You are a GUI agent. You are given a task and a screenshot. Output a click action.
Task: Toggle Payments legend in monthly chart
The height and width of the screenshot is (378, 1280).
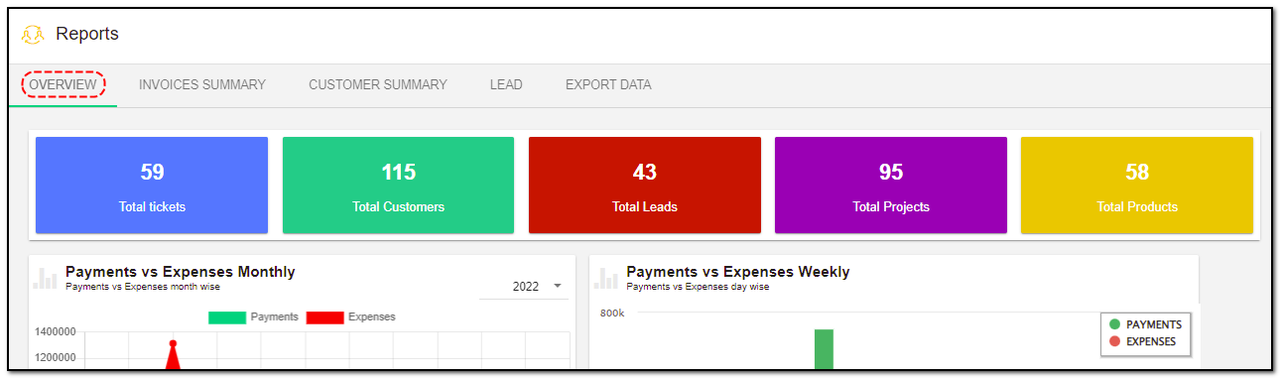[x=253, y=317]
